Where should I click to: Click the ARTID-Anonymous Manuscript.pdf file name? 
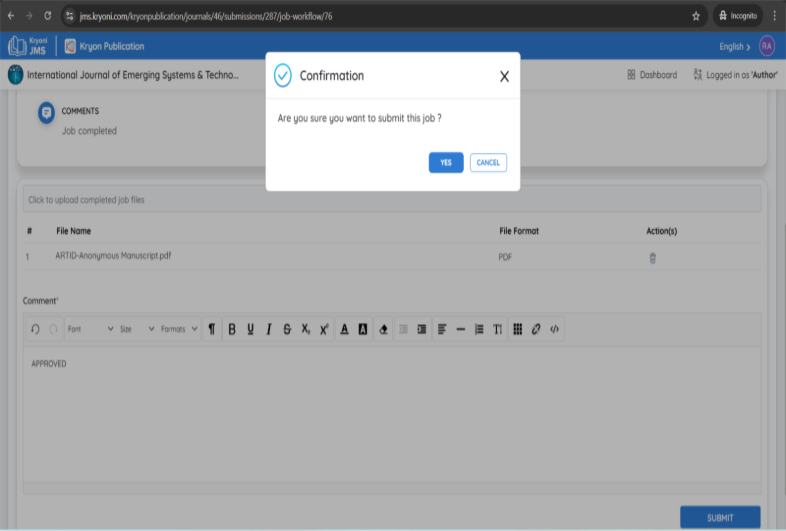(x=113, y=256)
